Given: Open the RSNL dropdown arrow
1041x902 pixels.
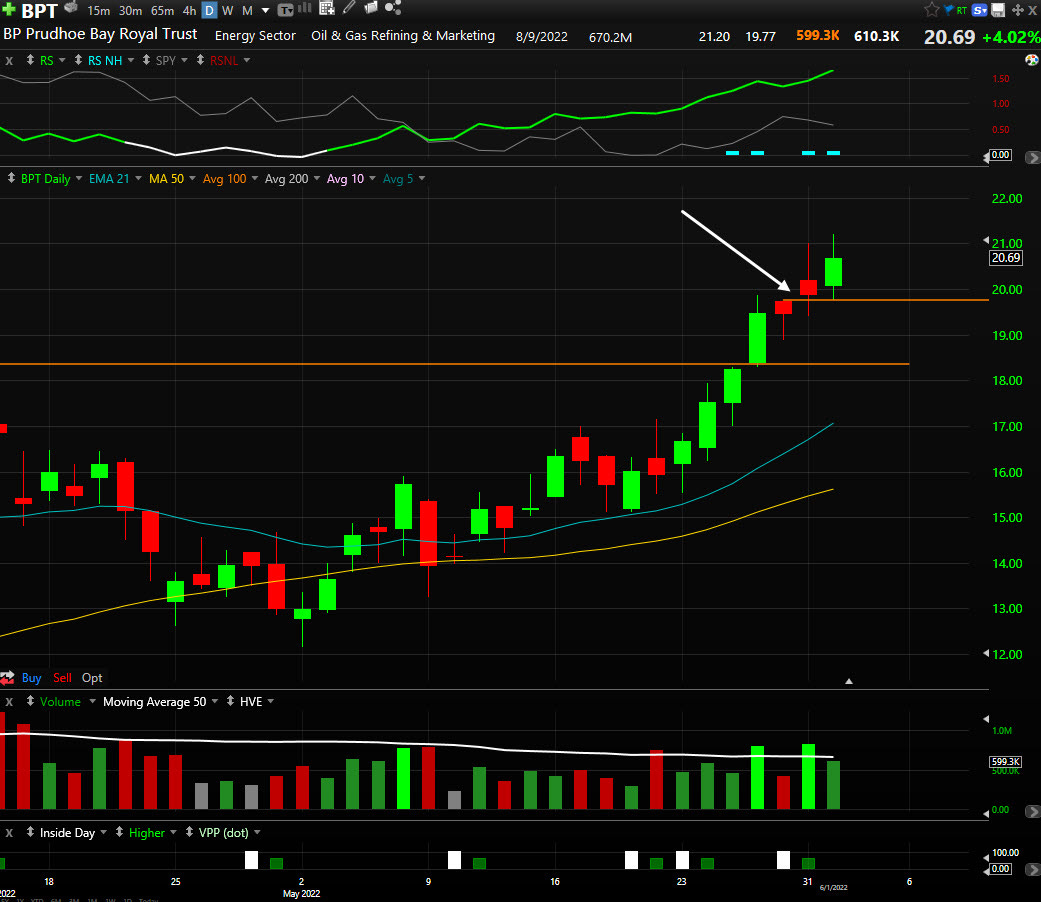Looking at the screenshot, I should (247, 60).
